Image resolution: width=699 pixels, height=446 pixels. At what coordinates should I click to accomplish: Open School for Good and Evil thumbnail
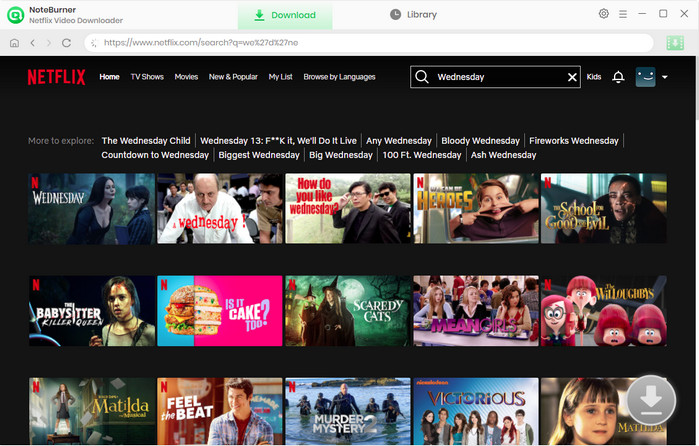[604, 209]
